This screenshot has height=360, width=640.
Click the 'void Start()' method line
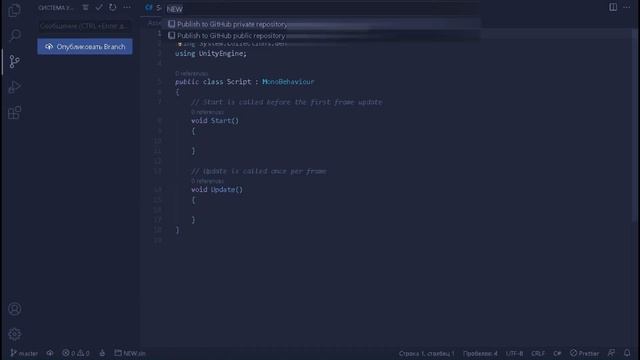pos(215,120)
